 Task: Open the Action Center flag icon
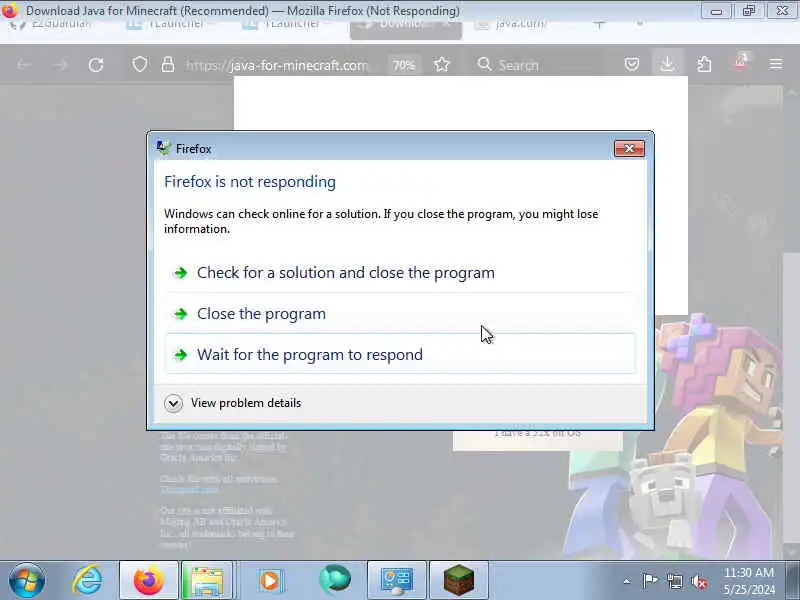(x=649, y=581)
